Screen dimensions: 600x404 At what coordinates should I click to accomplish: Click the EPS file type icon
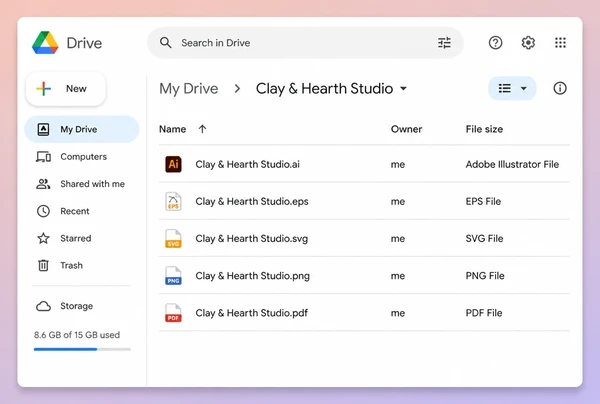click(x=173, y=201)
